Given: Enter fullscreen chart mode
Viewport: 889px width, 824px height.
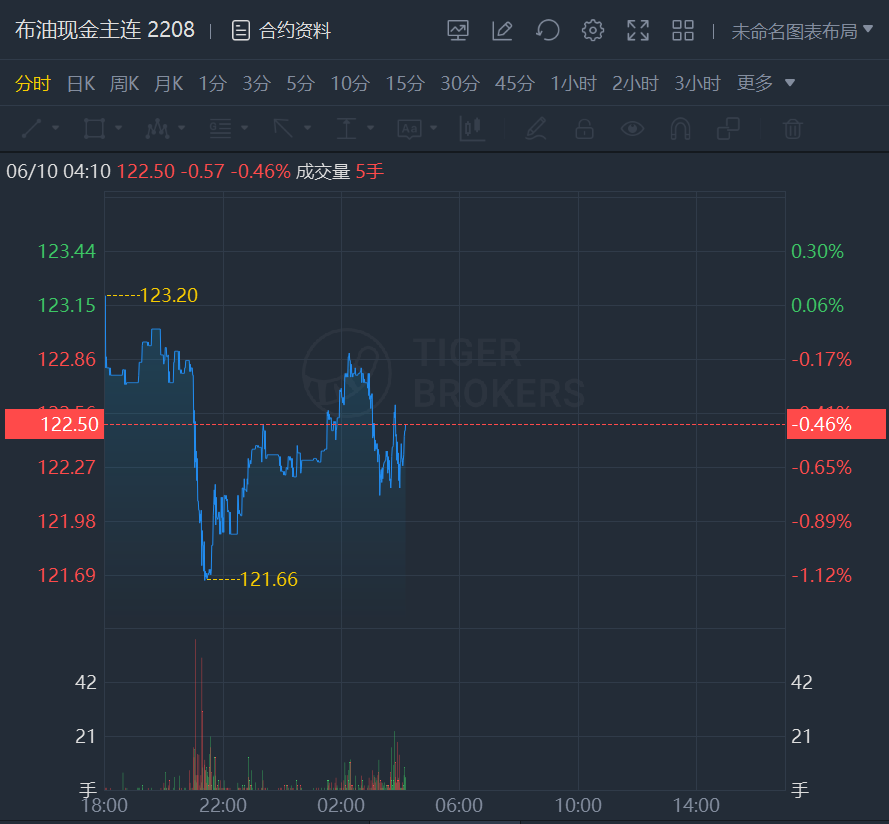Looking at the screenshot, I should (638, 30).
